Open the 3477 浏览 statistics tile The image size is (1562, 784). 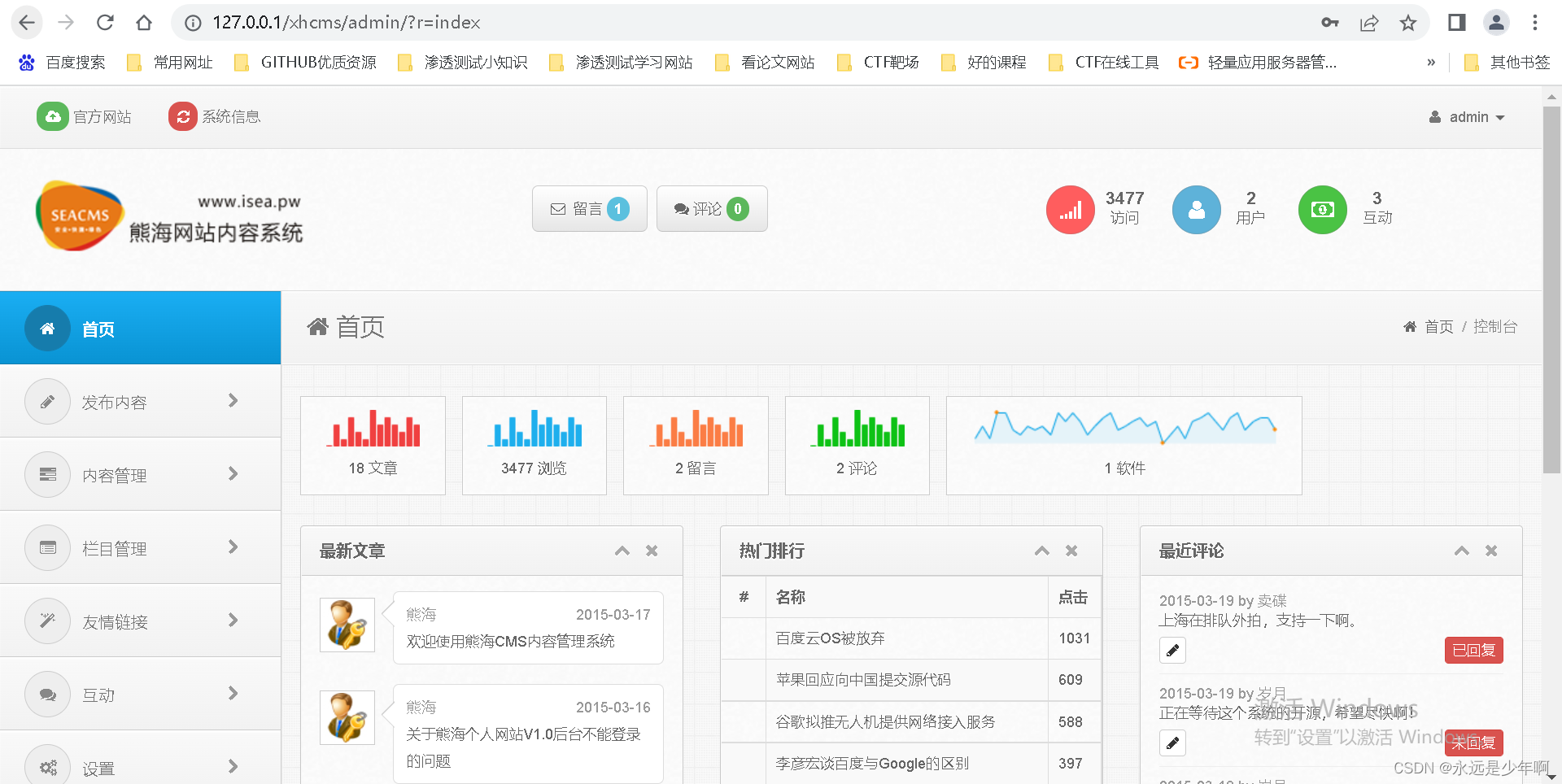534,446
